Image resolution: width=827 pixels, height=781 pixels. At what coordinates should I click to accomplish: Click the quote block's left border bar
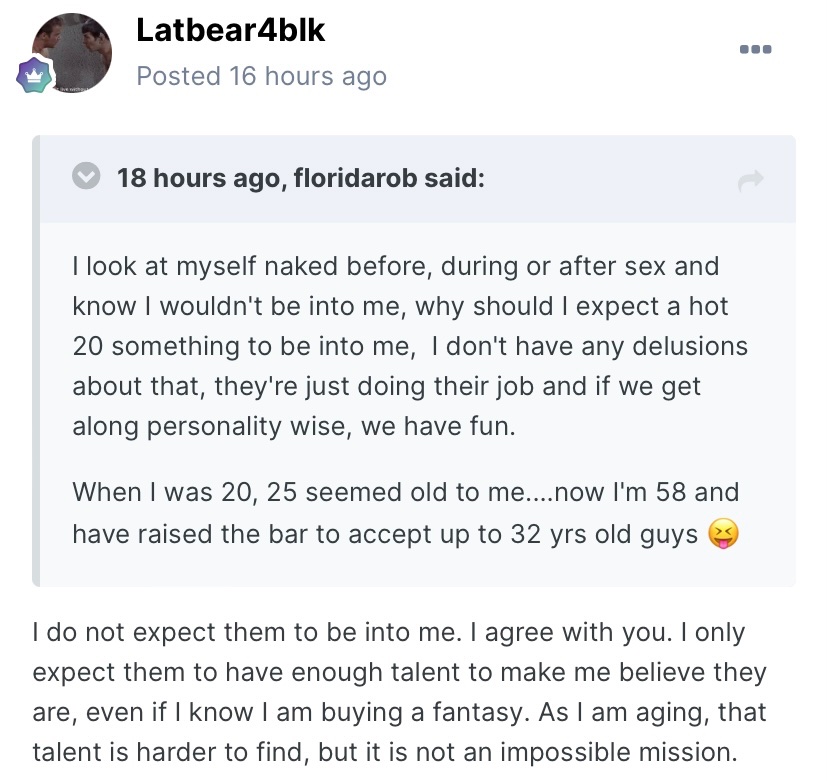click(x=36, y=361)
